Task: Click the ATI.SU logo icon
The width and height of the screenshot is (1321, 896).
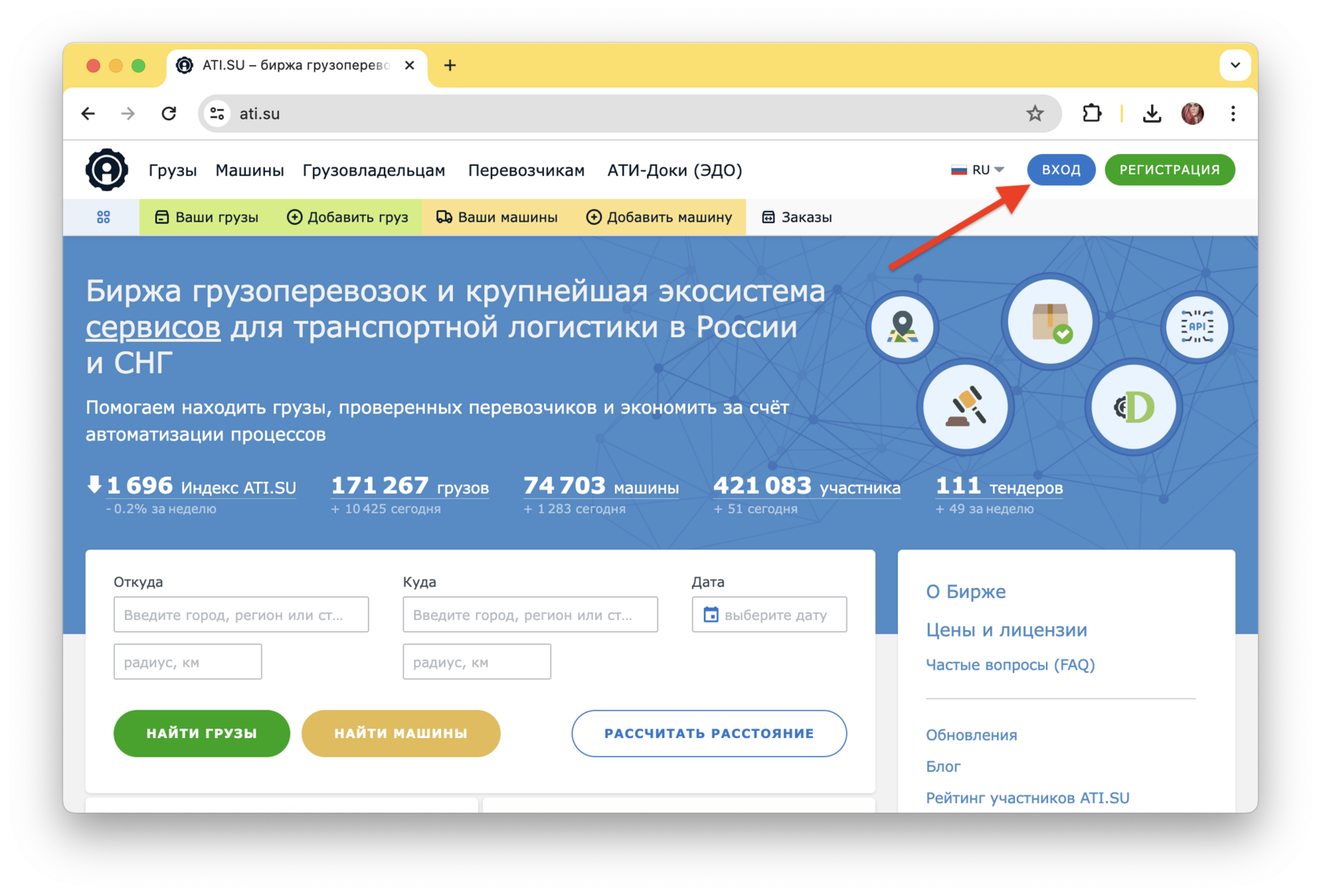Action: [x=106, y=170]
